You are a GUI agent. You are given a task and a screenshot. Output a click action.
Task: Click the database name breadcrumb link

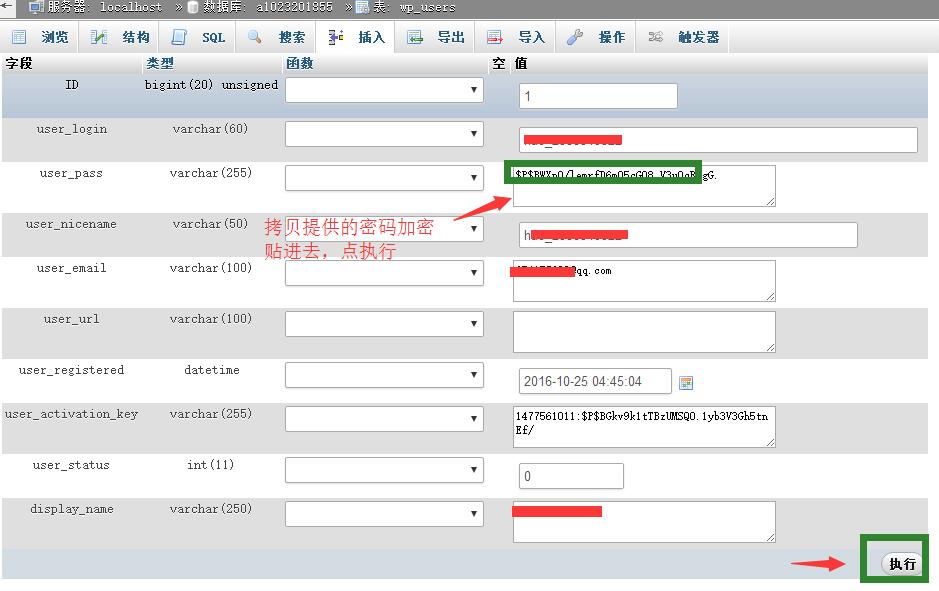tap(294, 7)
